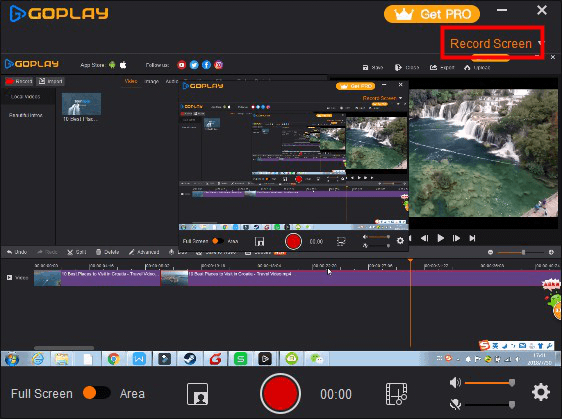This screenshot has width=562, height=419.
Task: Open the YouTube icon in the previewed editor
Action: click(x=181, y=65)
